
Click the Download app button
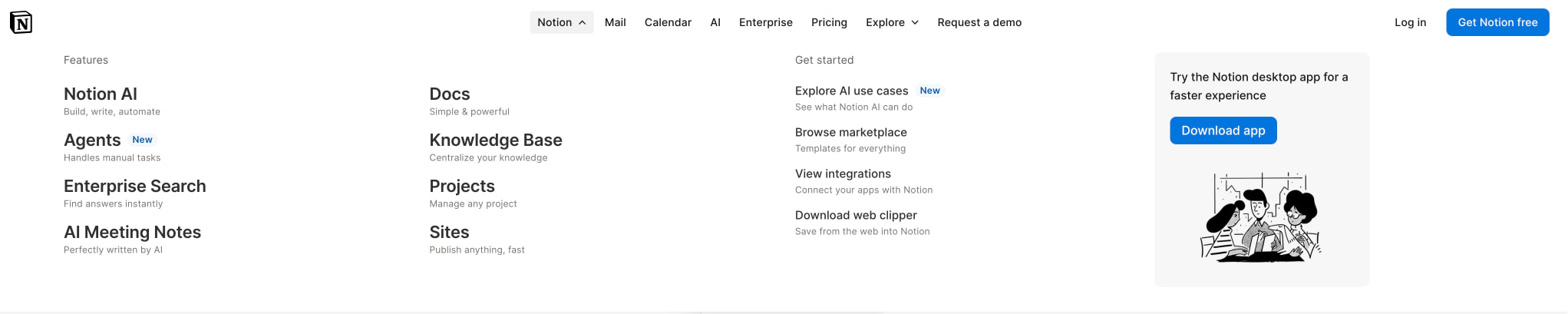[1223, 131]
